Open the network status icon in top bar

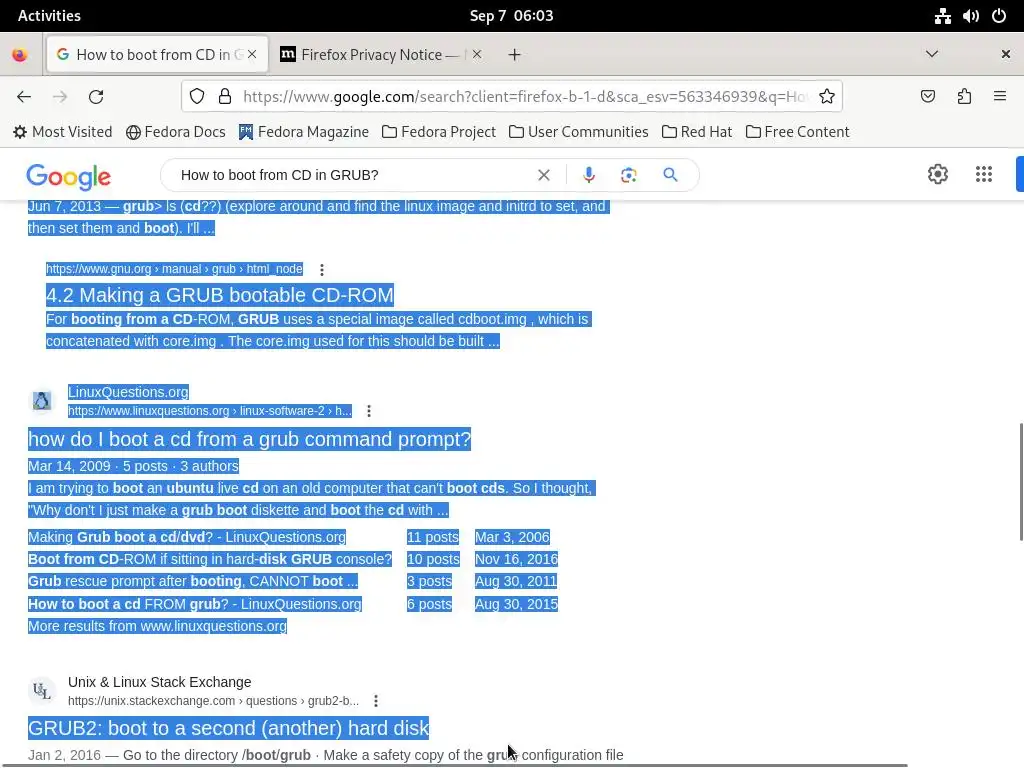[x=942, y=16]
